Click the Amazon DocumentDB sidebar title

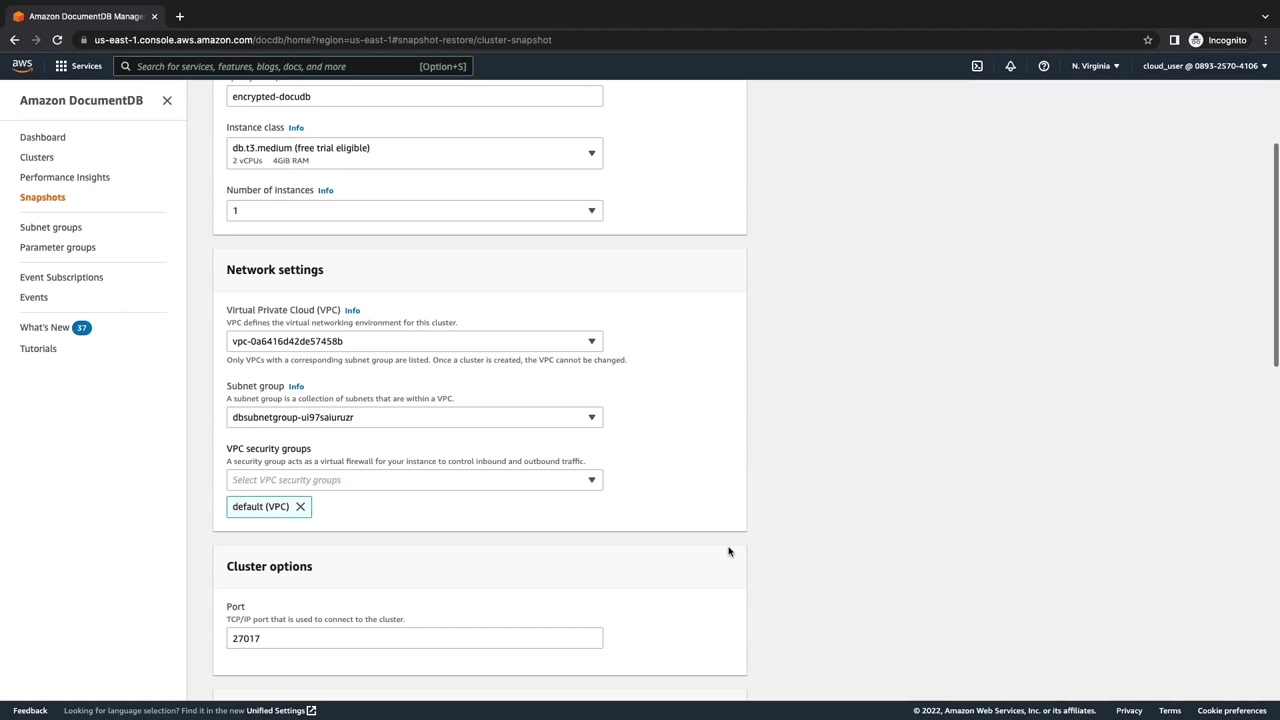click(x=81, y=100)
